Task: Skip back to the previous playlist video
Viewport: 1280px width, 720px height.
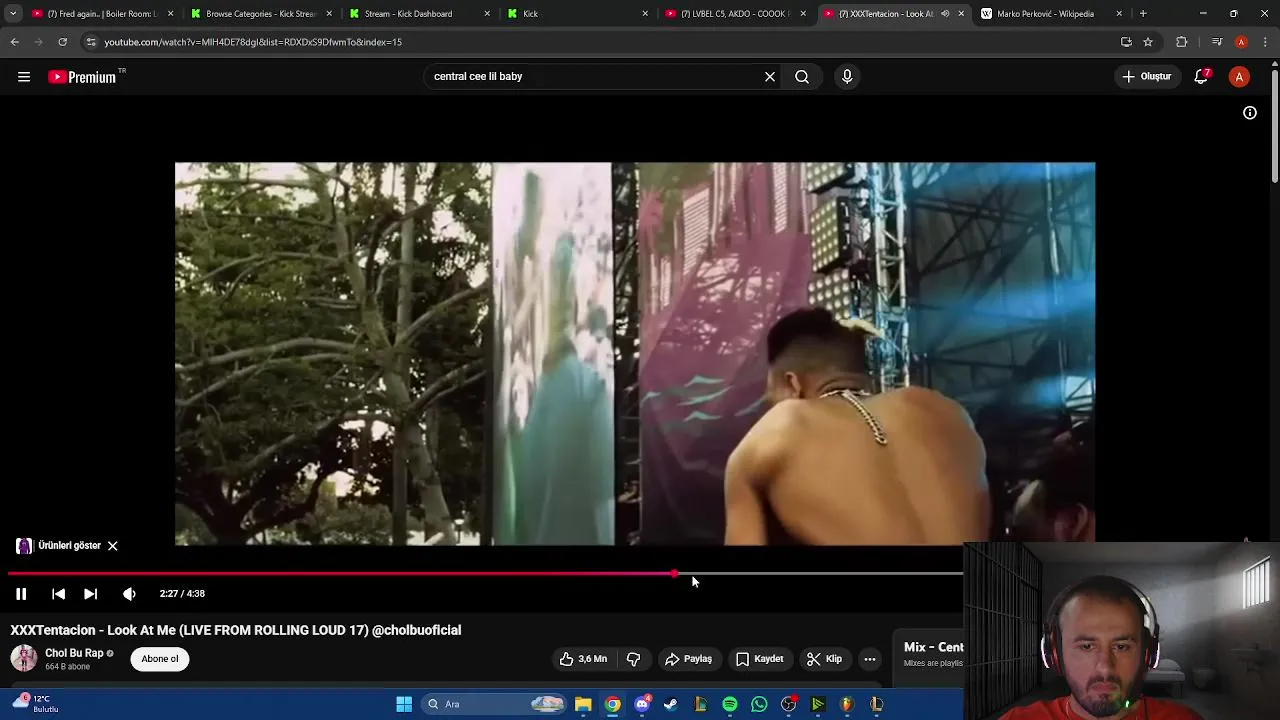Action: click(58, 594)
